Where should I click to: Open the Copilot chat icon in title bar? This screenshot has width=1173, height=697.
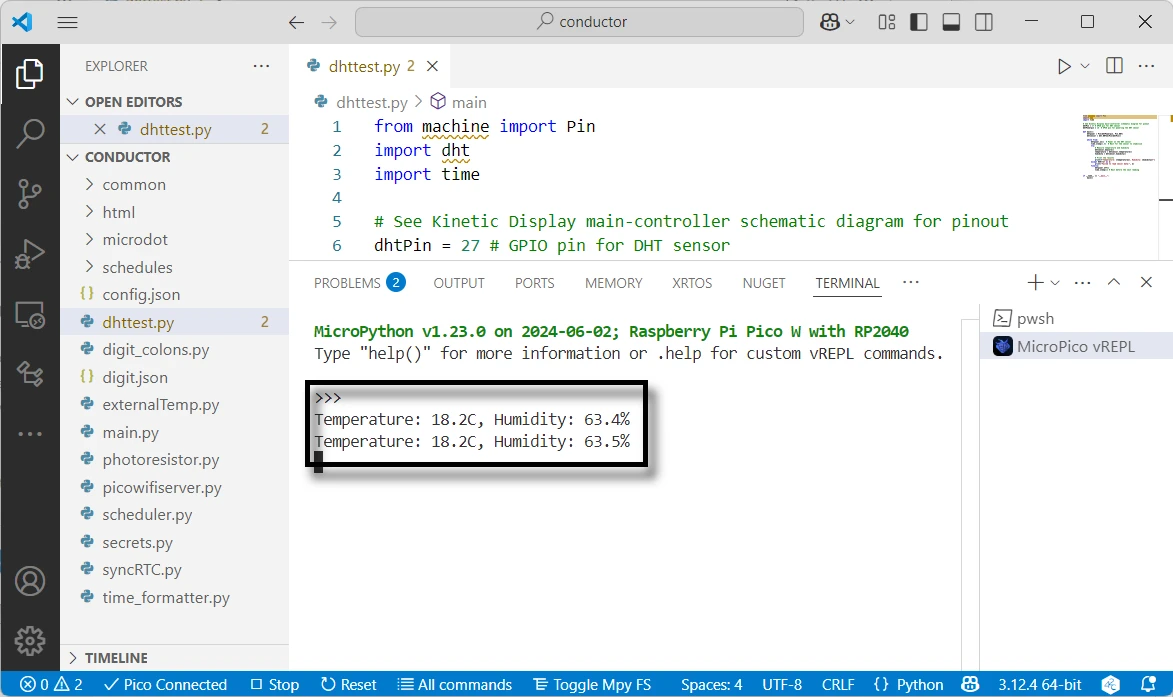[830, 22]
